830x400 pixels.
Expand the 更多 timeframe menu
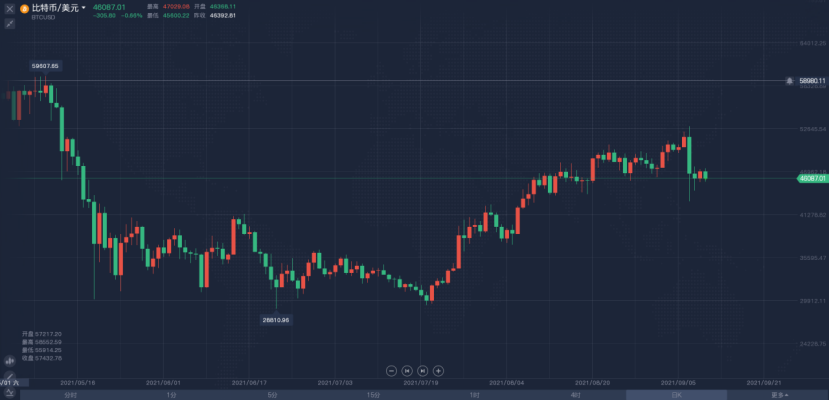pos(778,395)
